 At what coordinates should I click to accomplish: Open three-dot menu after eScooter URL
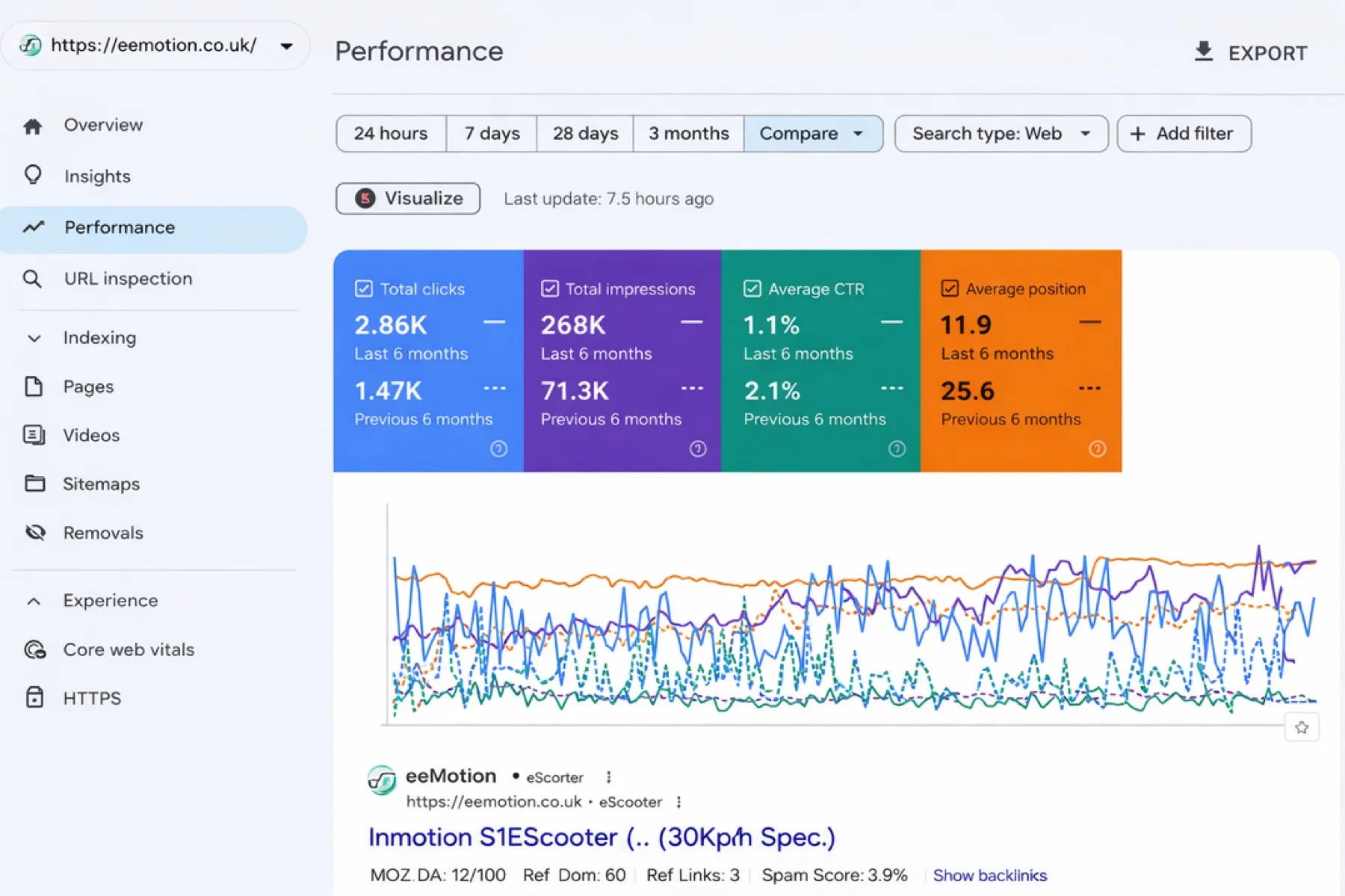678,802
